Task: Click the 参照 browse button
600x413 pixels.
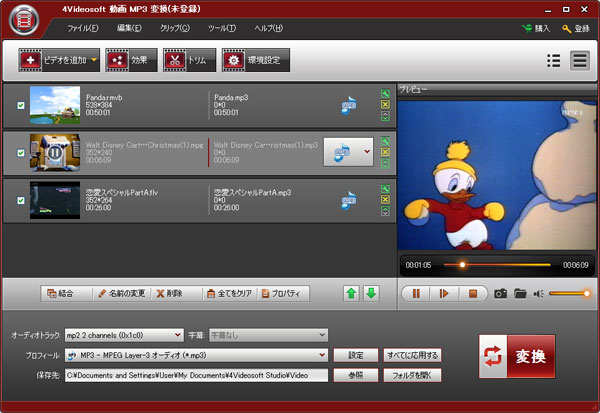Action: coord(356,375)
